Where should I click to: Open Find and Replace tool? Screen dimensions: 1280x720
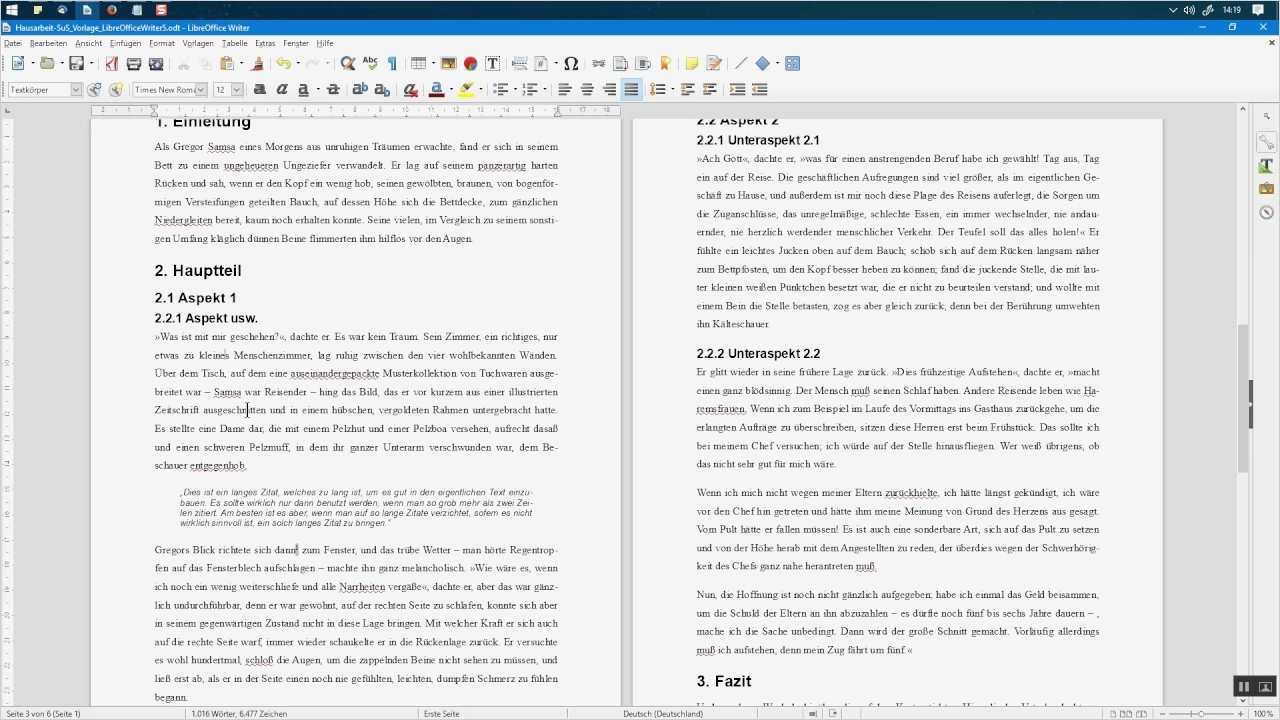point(347,64)
